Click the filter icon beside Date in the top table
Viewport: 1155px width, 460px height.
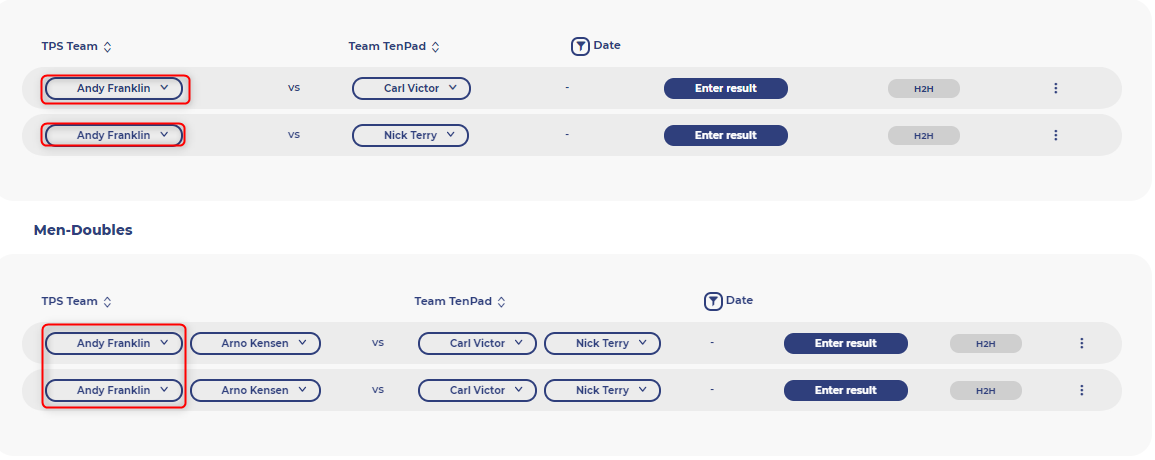(x=580, y=46)
